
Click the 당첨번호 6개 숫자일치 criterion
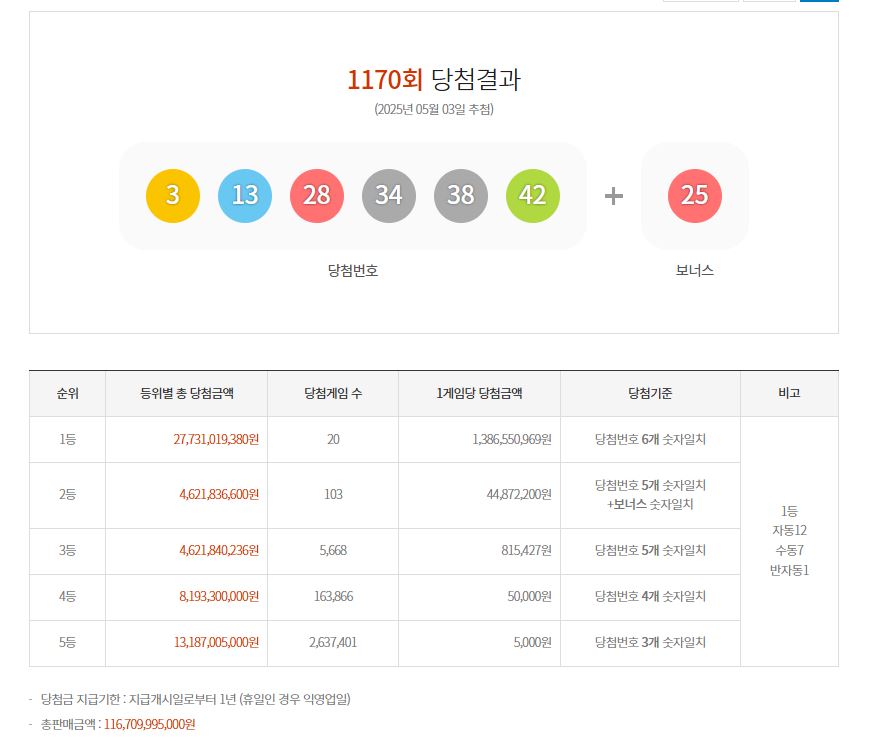pyautogui.click(x=650, y=439)
